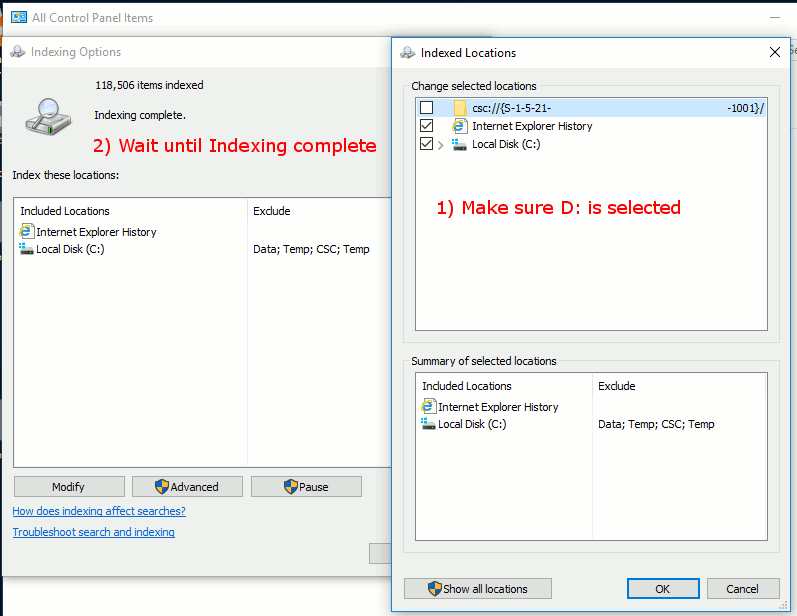Click Internet Explorer History icon in locations tree
This screenshot has height=616, width=797.
pyautogui.click(x=459, y=126)
